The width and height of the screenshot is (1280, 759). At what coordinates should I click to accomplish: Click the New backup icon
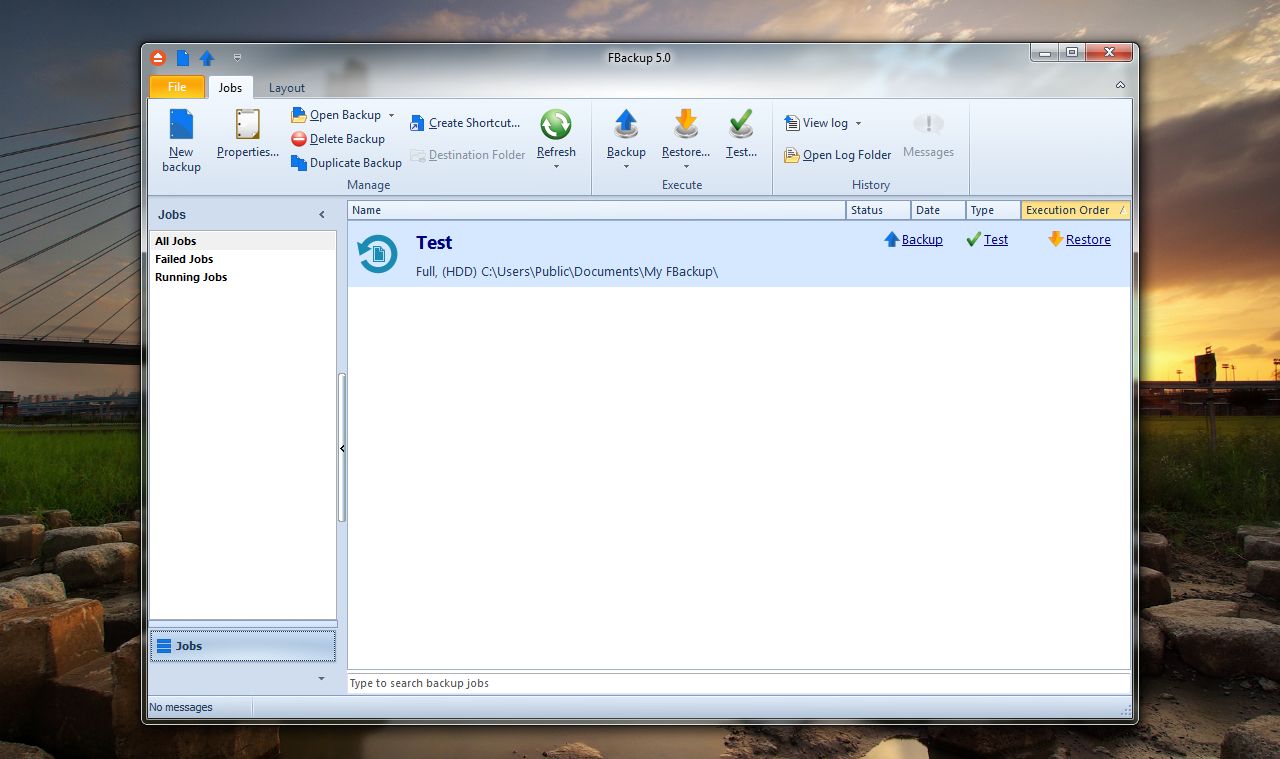click(181, 124)
